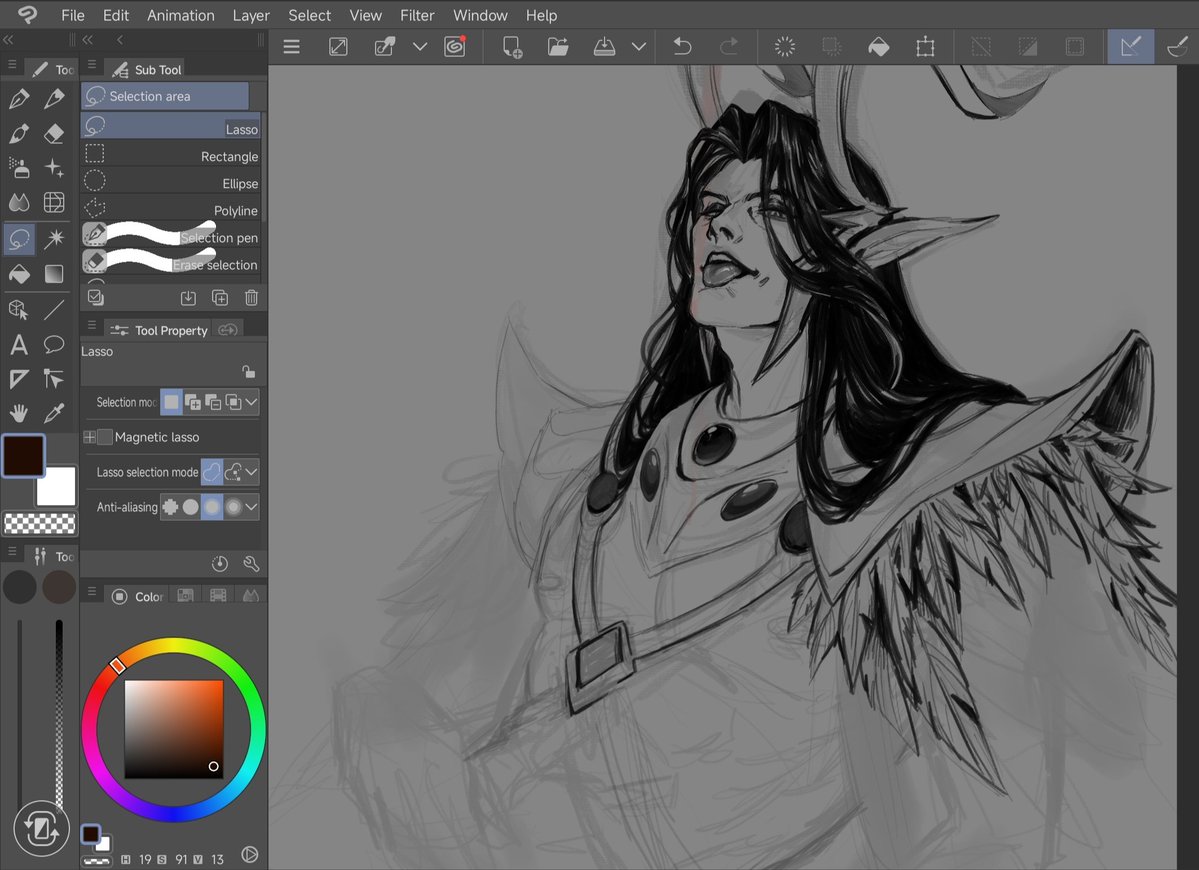Enable the Magnetic lasso option
This screenshot has width=1199, height=870.
click(x=105, y=437)
